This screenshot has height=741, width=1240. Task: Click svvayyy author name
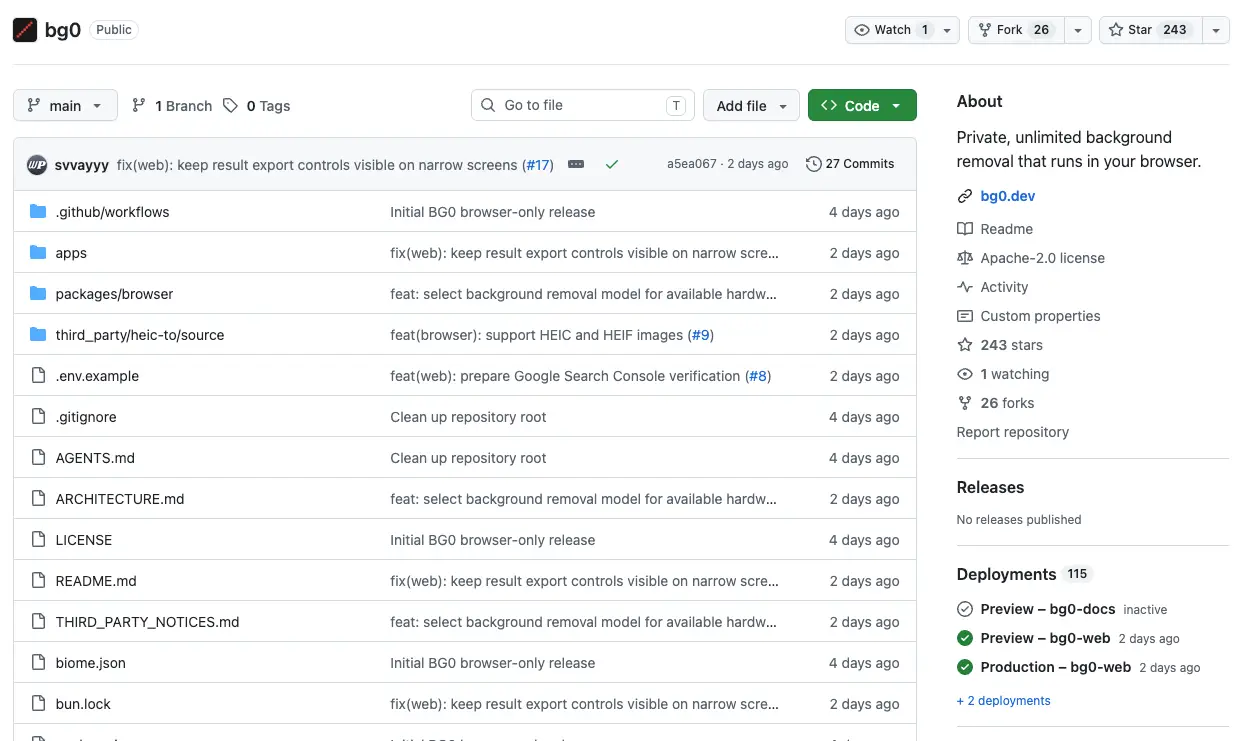[x=82, y=164]
